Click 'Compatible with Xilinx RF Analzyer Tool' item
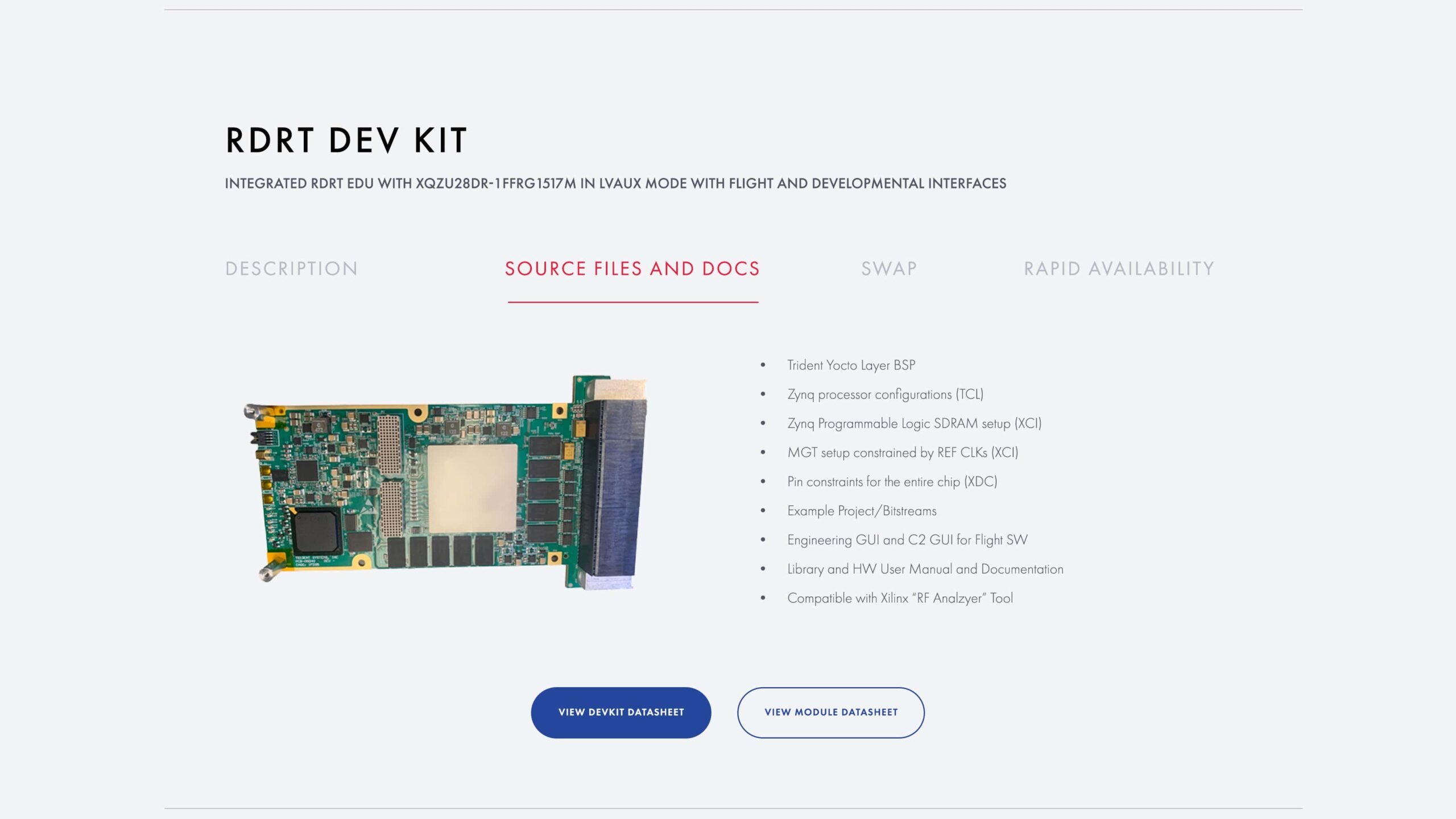 click(x=900, y=598)
